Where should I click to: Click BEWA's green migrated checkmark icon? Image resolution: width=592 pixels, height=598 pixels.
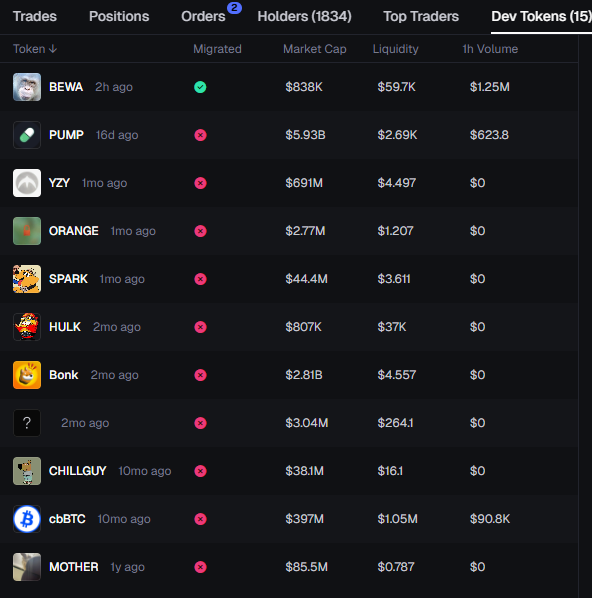pyautogui.click(x=200, y=87)
